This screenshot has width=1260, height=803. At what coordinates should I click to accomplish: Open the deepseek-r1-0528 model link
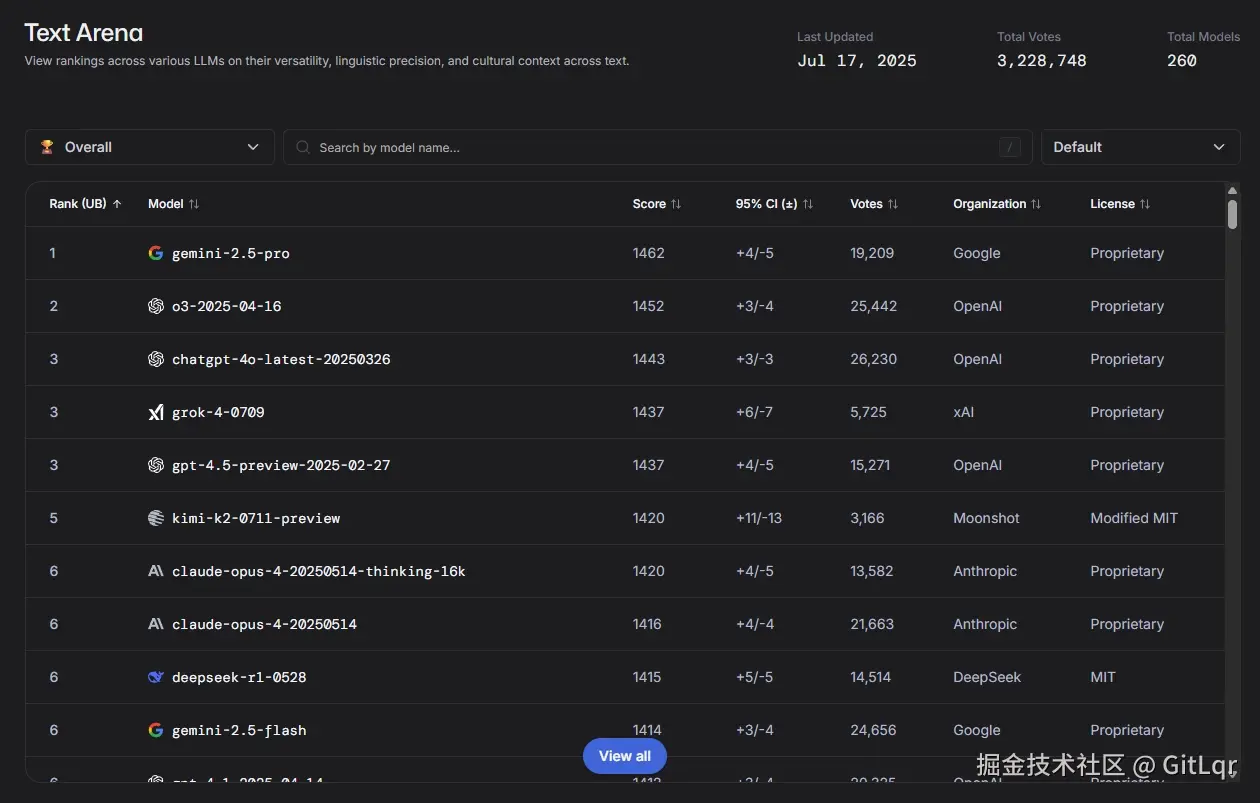click(x=239, y=678)
